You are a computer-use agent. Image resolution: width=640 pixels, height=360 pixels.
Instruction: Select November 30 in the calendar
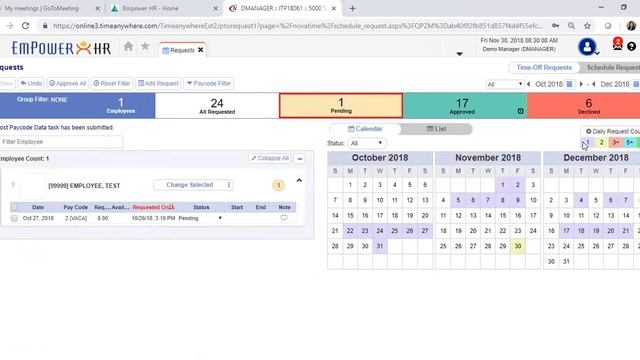[518, 246]
